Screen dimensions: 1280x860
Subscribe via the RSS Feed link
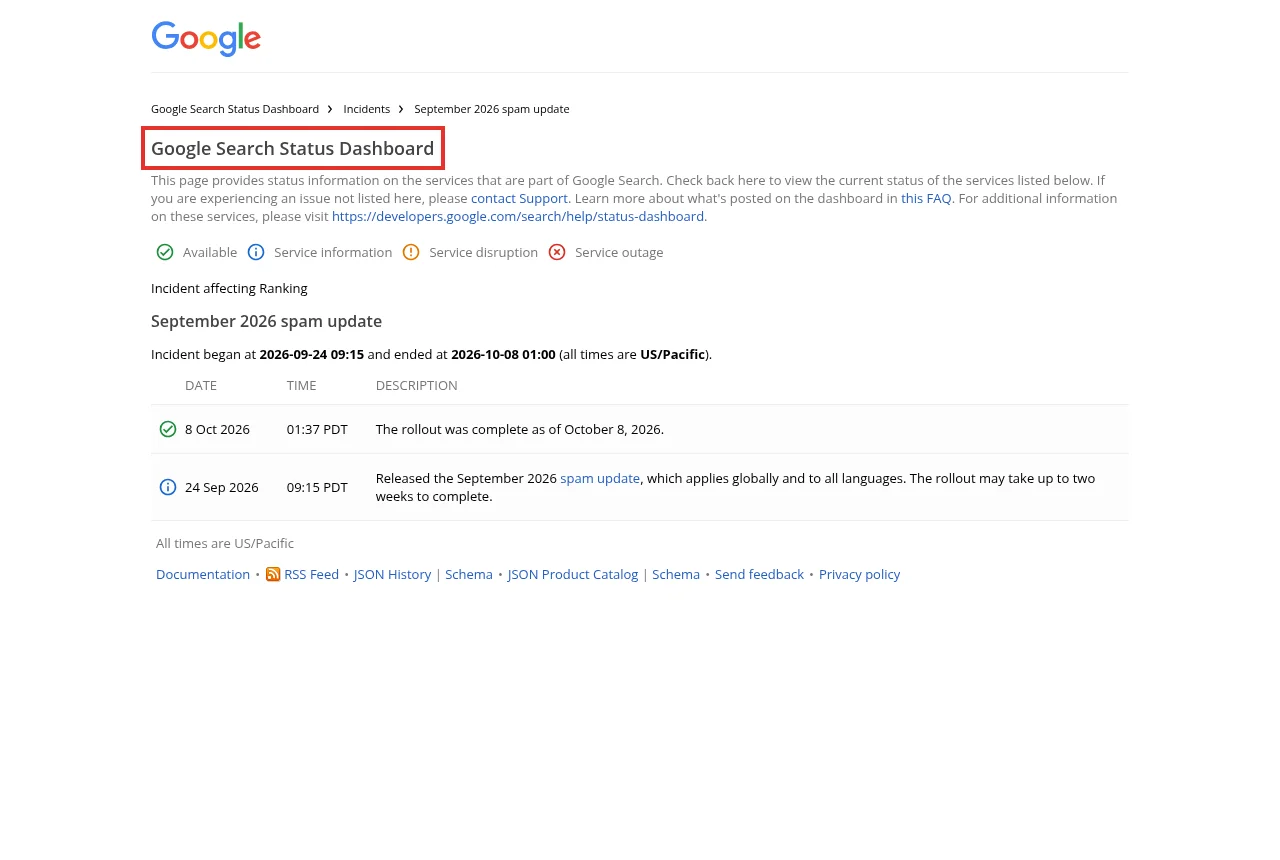(312, 574)
